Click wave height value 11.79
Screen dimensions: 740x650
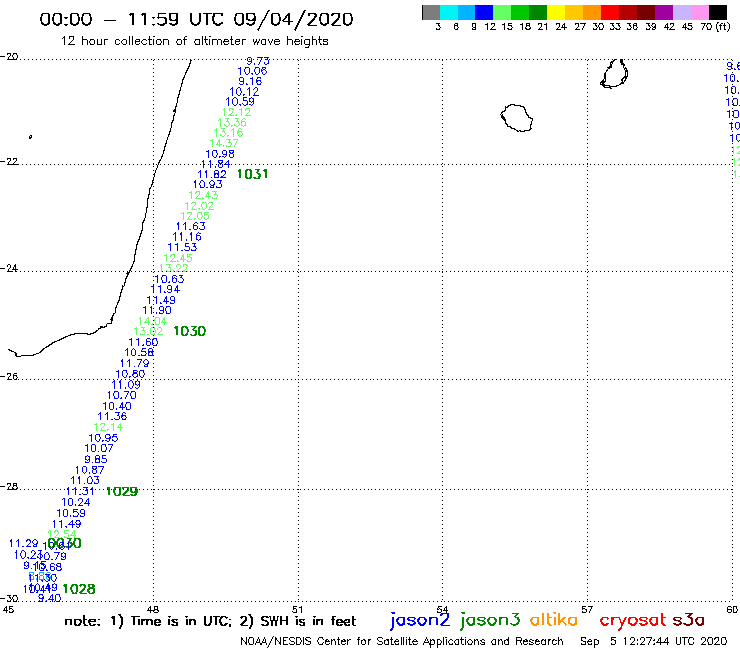[135, 363]
